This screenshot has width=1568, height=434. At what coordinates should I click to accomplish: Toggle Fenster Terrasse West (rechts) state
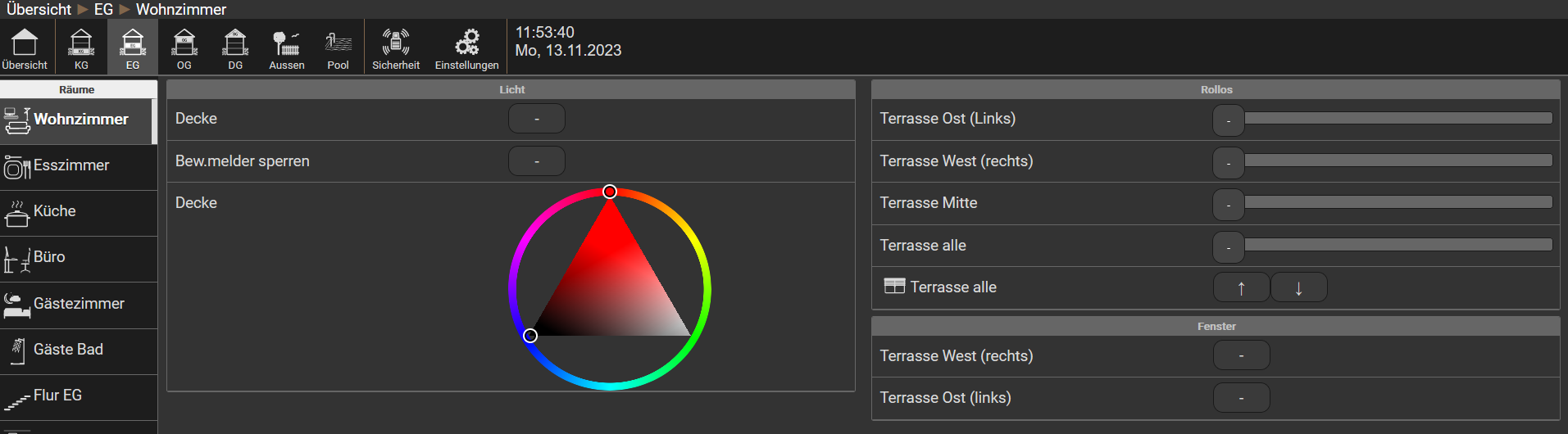pyautogui.click(x=1241, y=356)
